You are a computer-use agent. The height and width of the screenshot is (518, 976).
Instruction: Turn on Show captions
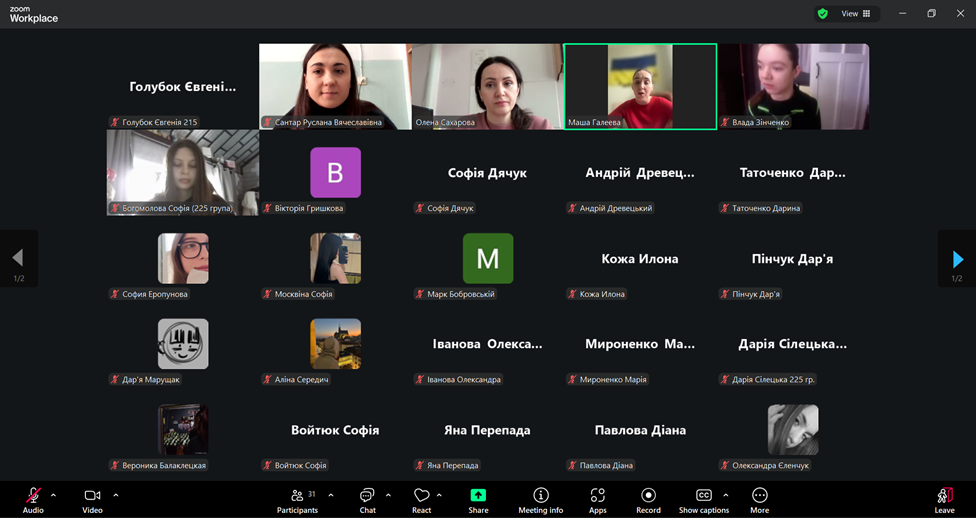[703, 500]
